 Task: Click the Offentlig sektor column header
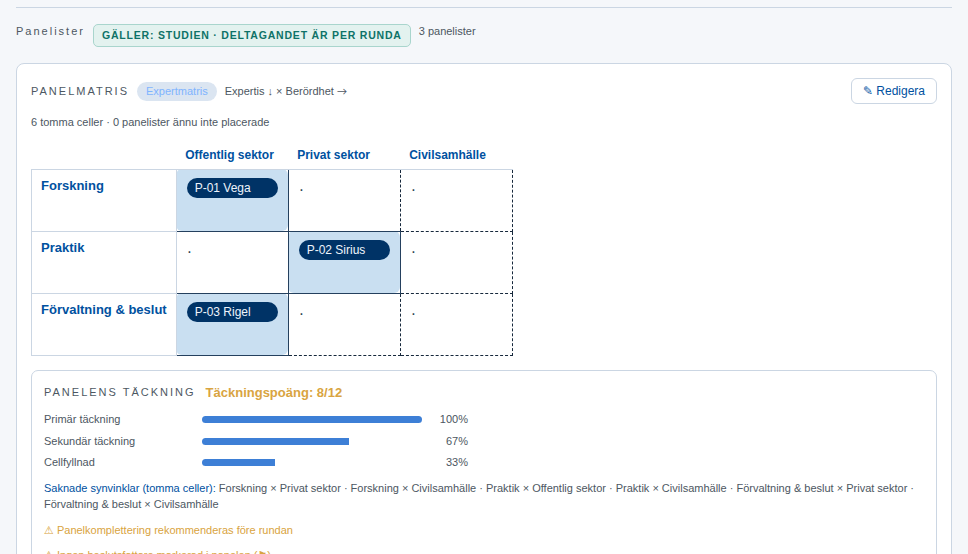coord(230,155)
